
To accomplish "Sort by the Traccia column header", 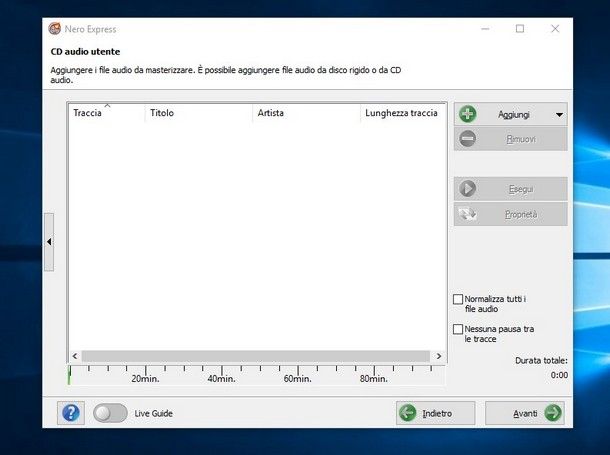I will 106,113.
